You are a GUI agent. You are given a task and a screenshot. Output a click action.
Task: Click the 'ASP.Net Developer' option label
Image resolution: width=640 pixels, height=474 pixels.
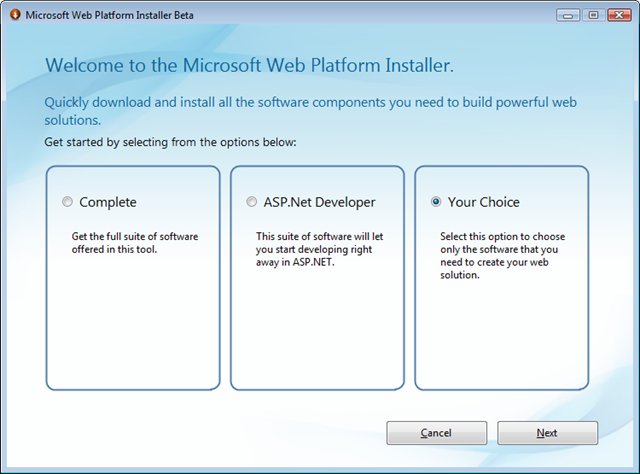(x=319, y=202)
